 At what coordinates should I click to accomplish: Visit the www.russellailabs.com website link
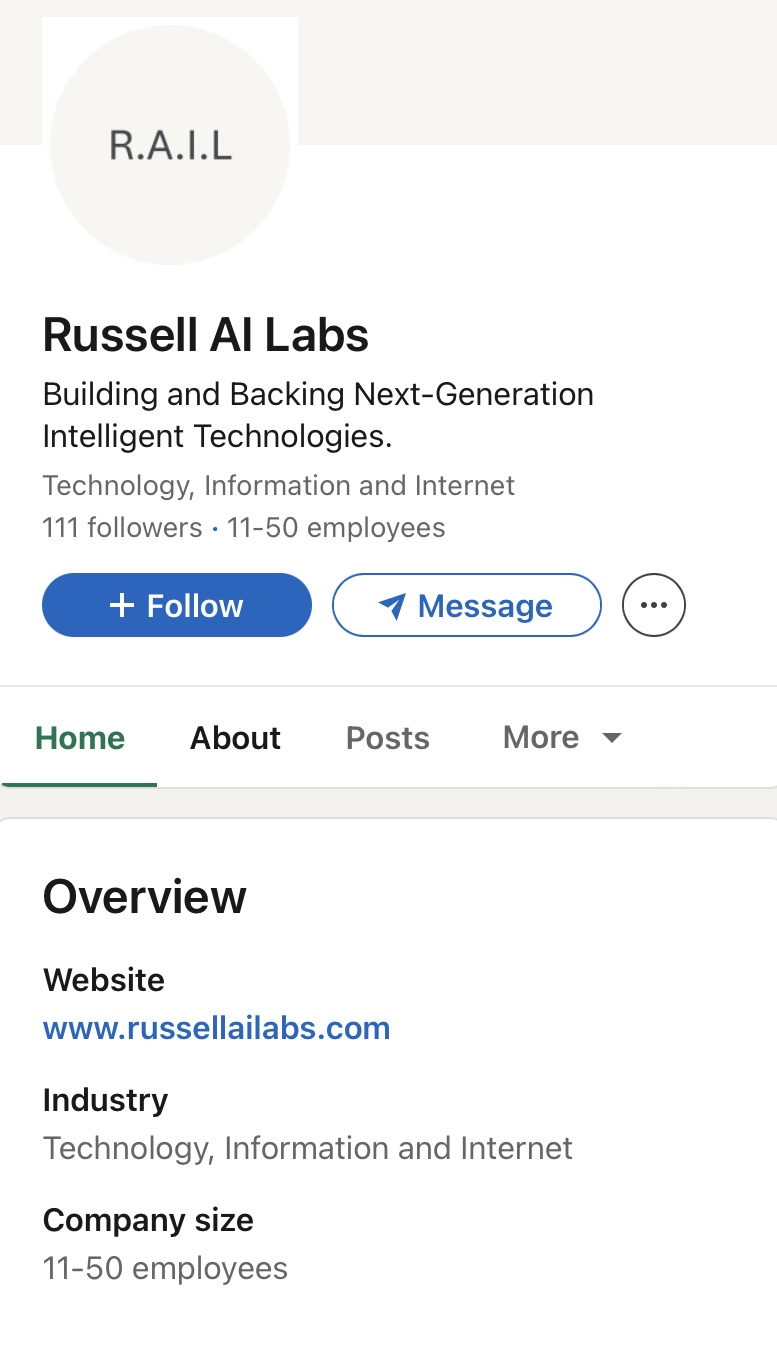(216, 1028)
